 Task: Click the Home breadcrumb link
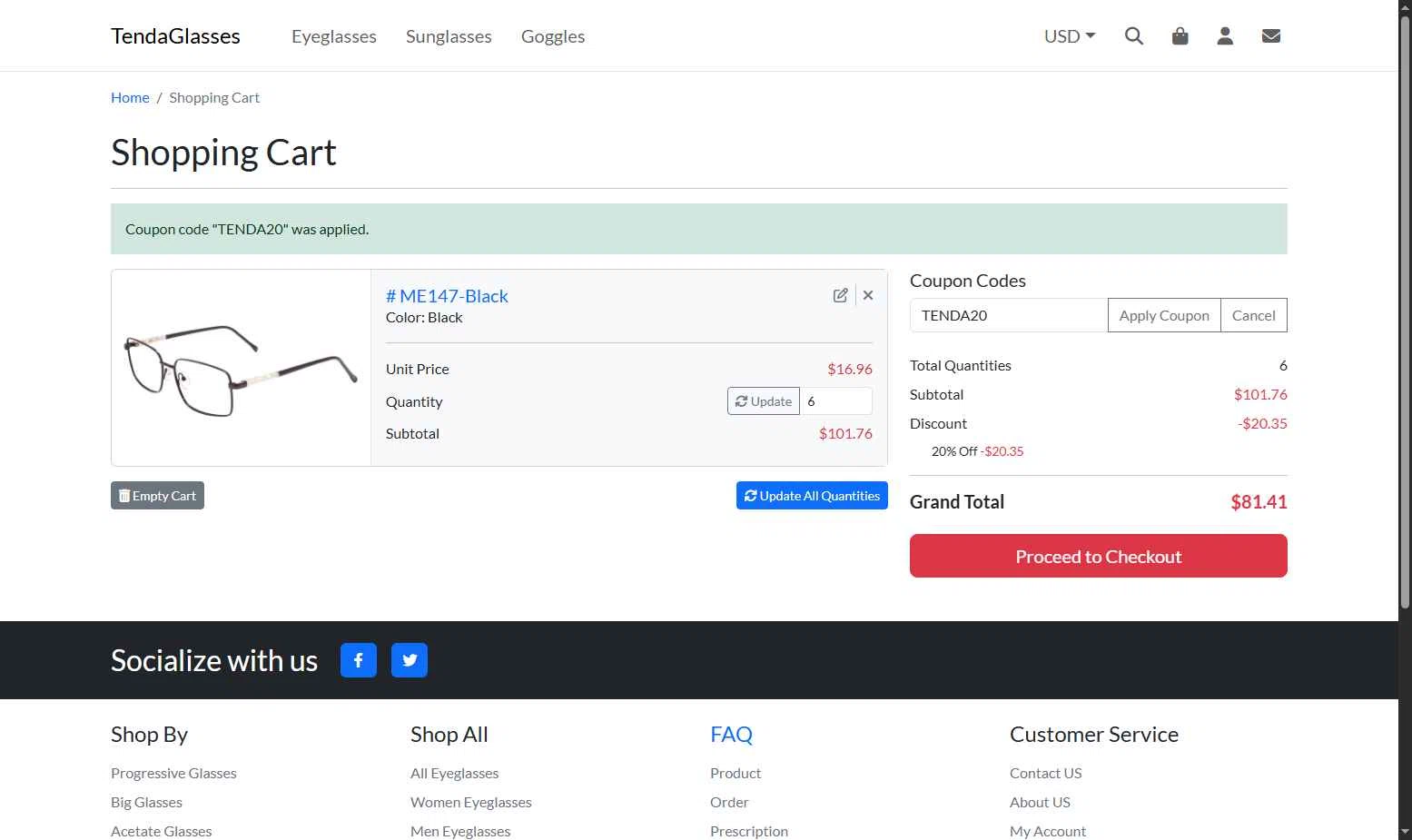pyautogui.click(x=130, y=97)
